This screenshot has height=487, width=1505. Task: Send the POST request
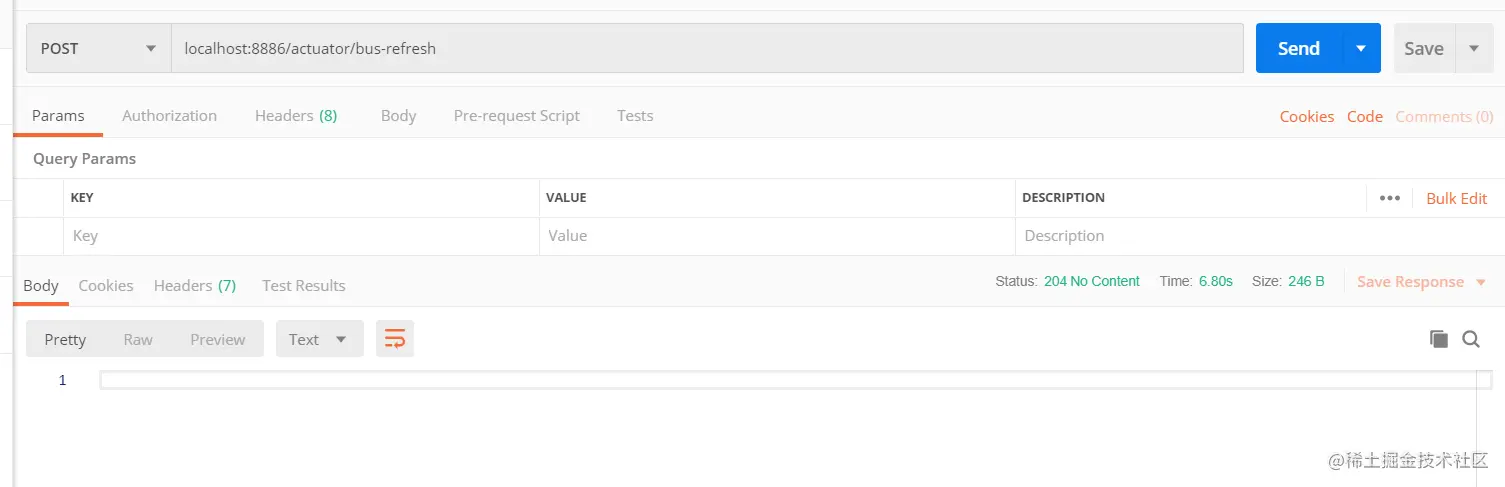coord(1299,48)
